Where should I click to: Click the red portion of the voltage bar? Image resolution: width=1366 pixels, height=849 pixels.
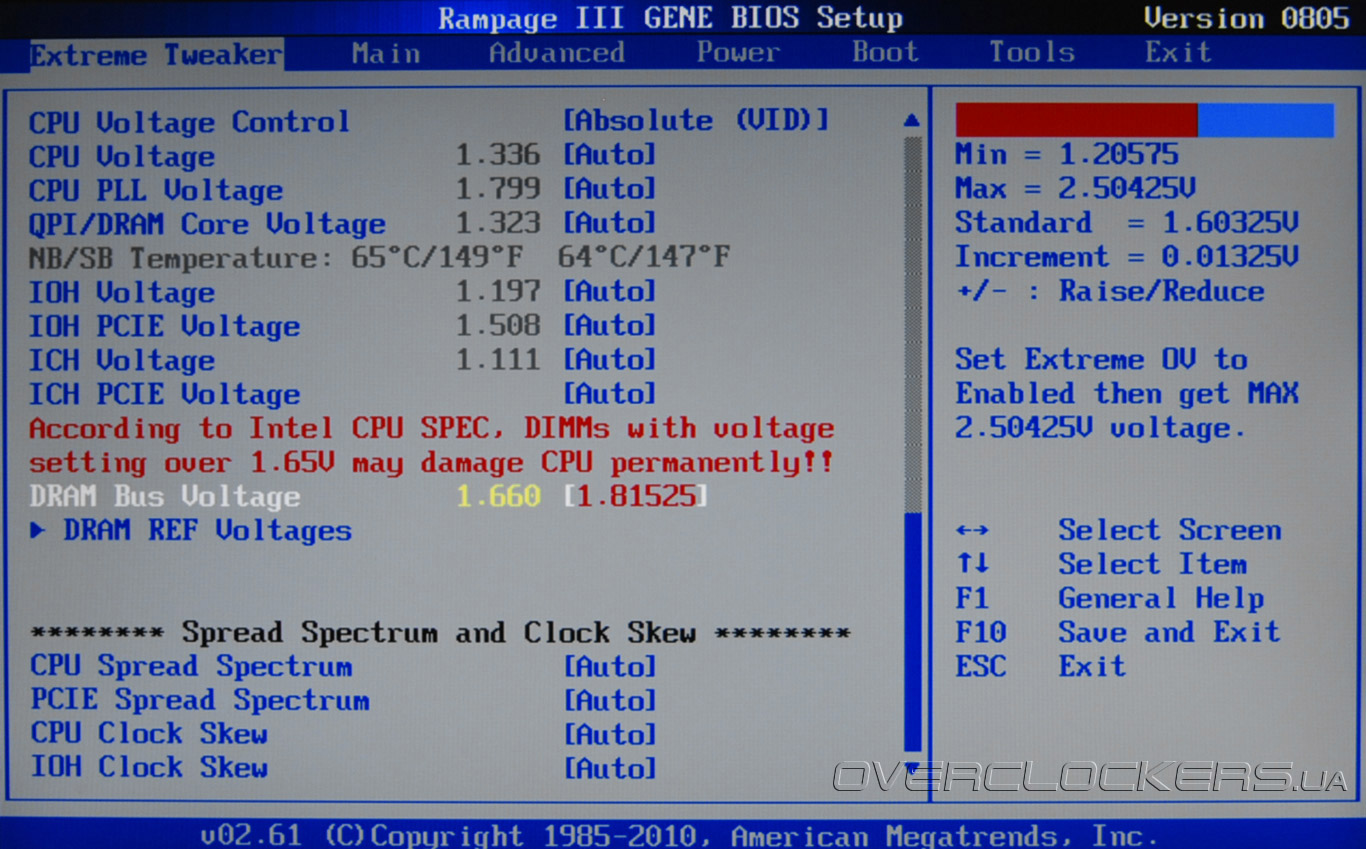click(x=1076, y=120)
